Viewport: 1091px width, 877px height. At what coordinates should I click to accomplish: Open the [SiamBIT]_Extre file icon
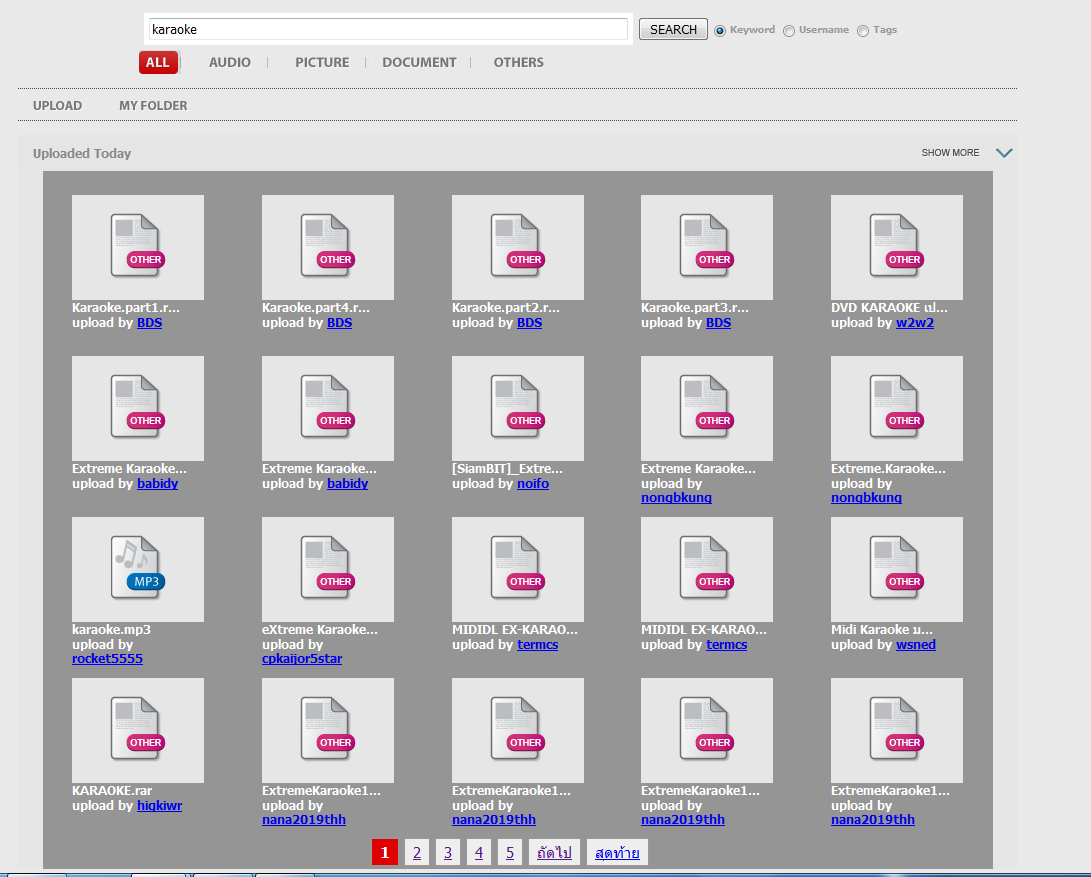click(517, 407)
